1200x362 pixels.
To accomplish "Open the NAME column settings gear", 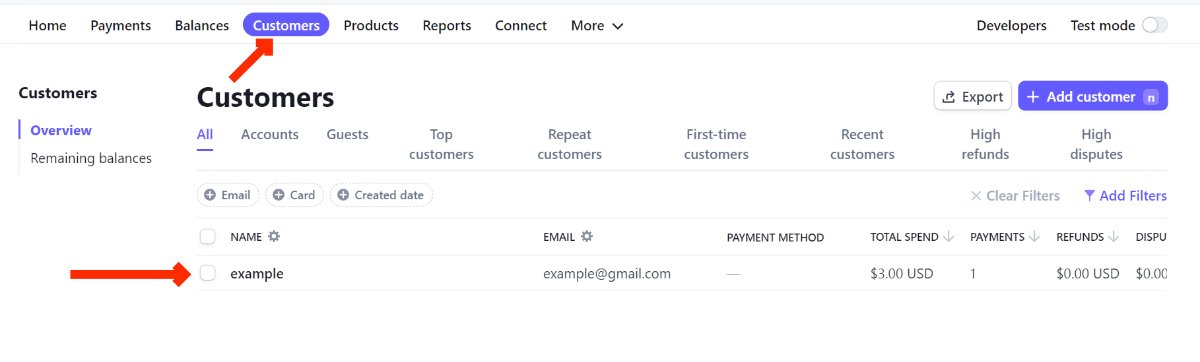I will 274,237.
